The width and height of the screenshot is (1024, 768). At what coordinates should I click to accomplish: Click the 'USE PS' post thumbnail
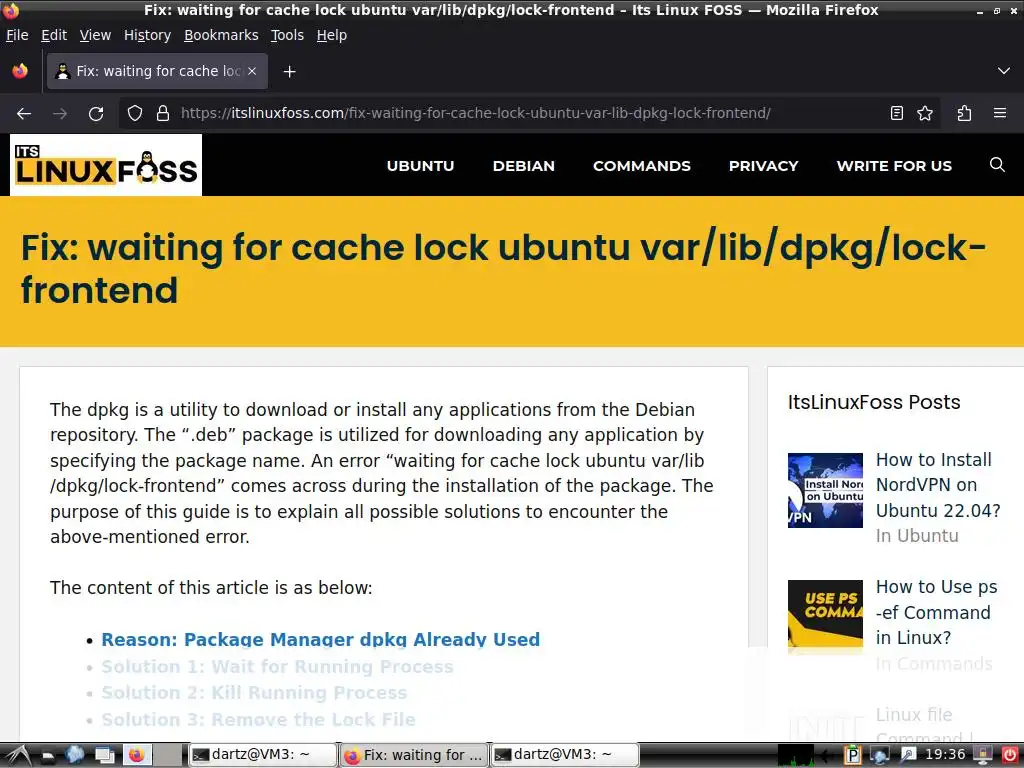click(x=825, y=617)
